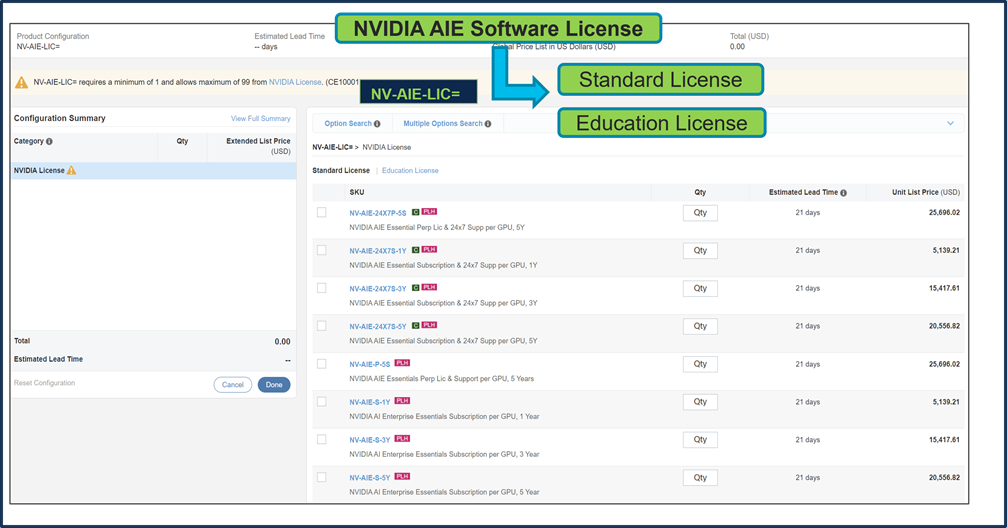The height and width of the screenshot is (528, 1007).
Task: Click info icon next to Multiple Options Search
Action: 488,124
